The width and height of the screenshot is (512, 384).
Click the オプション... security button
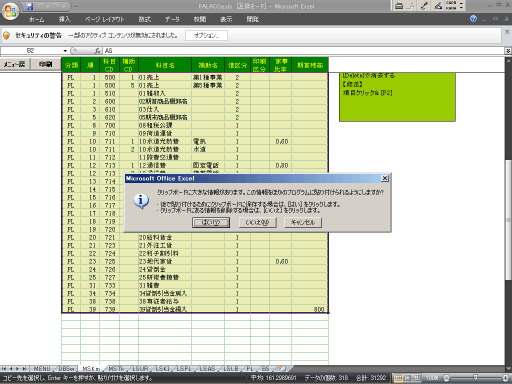point(206,35)
